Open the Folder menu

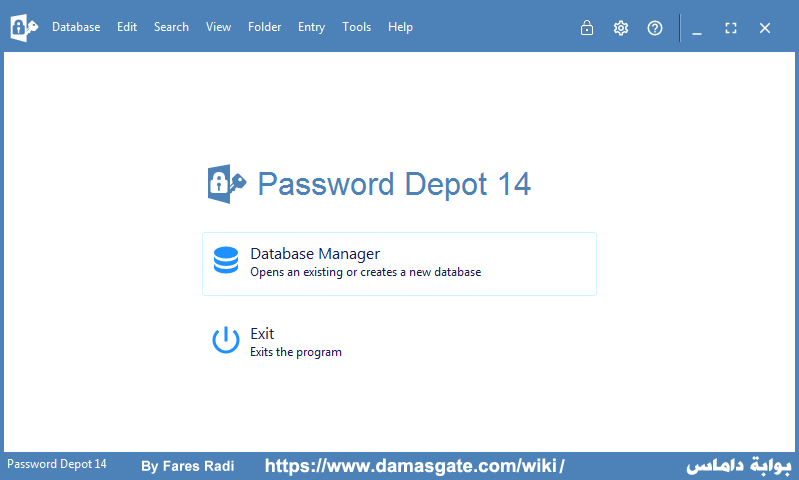(264, 27)
